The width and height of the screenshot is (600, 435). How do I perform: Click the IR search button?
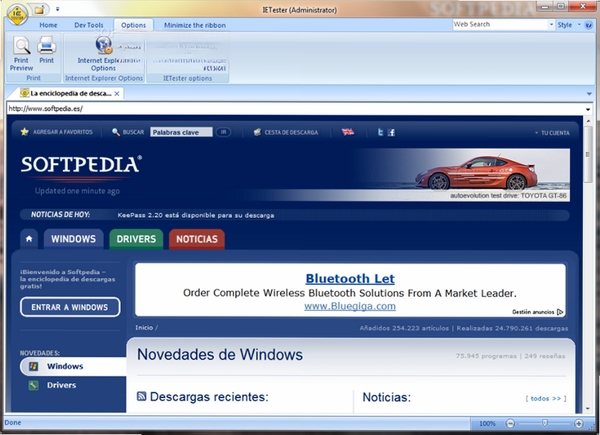(223, 132)
